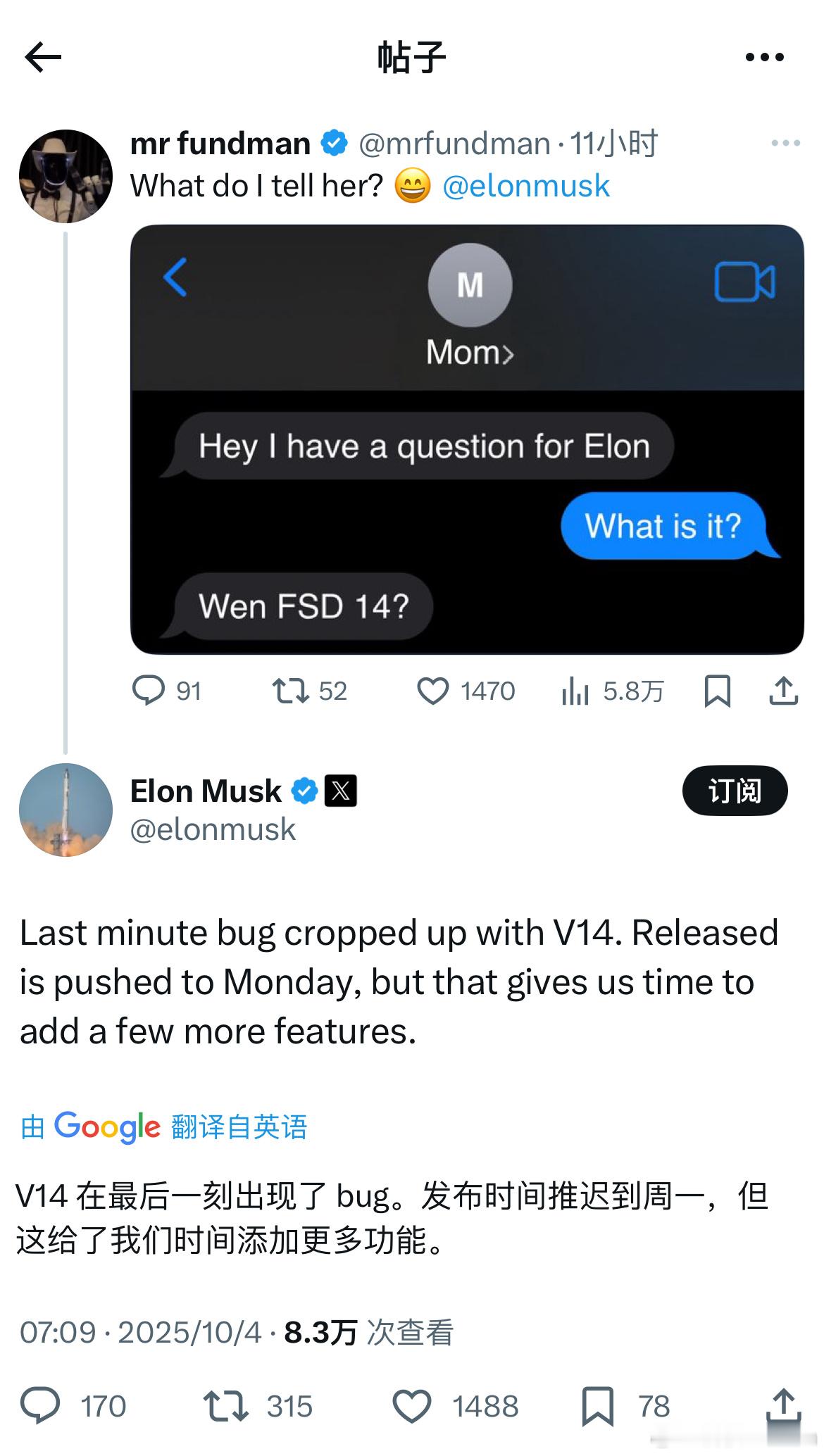Image resolution: width=824 pixels, height=1456 pixels.
Task: Open mr fundman's profile picture
Action: pyautogui.click(x=65, y=176)
